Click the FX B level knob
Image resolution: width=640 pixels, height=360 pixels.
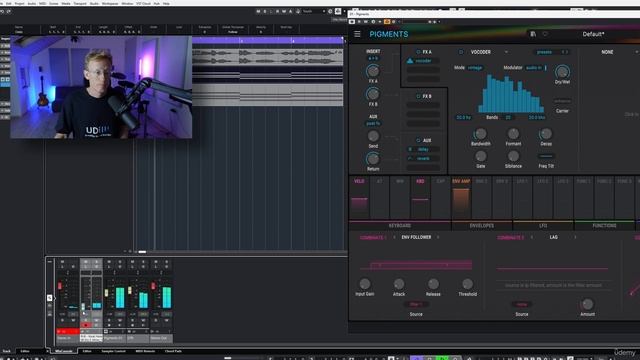373,94
